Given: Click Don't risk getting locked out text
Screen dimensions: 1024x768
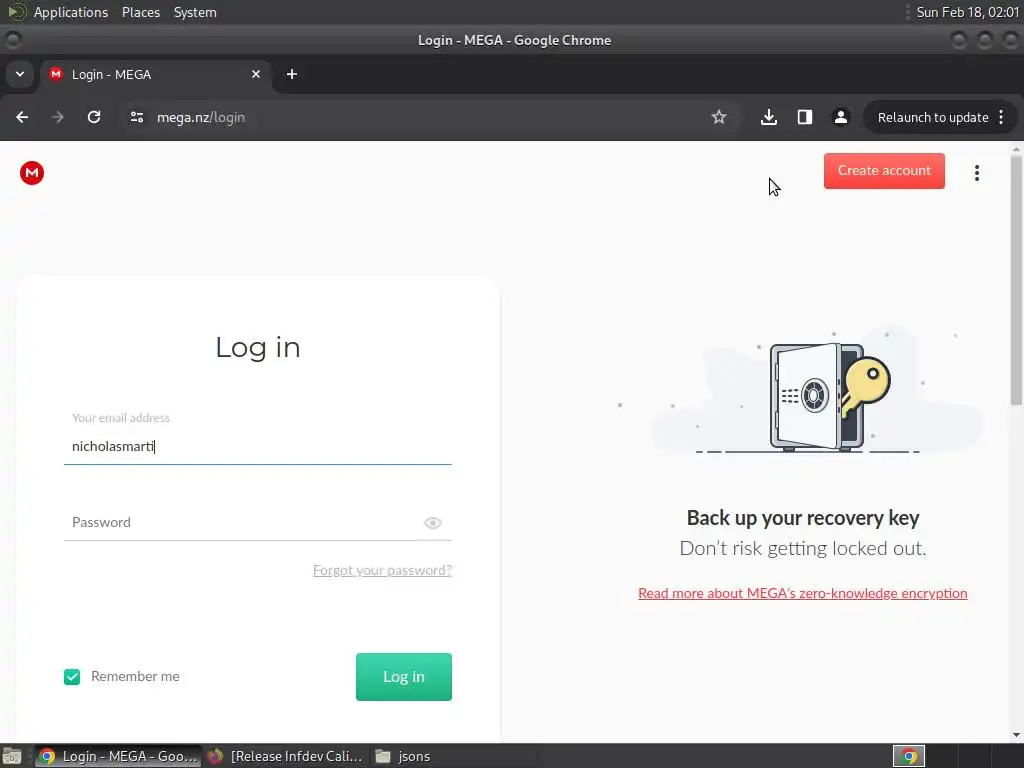Looking at the screenshot, I should point(803,548).
